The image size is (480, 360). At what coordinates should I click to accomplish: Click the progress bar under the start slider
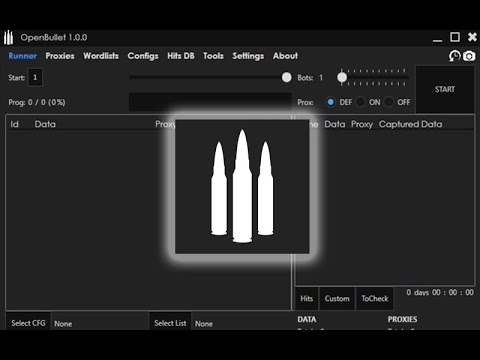click(x=210, y=102)
